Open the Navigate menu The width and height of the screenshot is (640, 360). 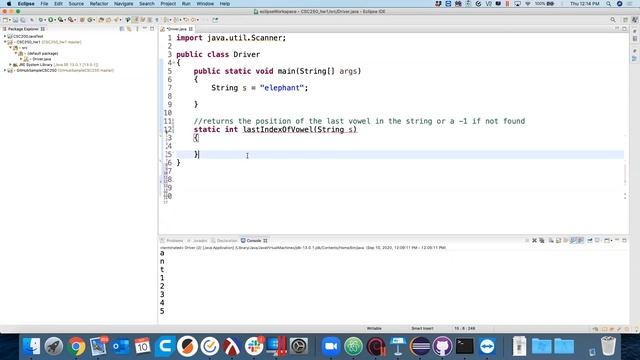tap(123, 4)
